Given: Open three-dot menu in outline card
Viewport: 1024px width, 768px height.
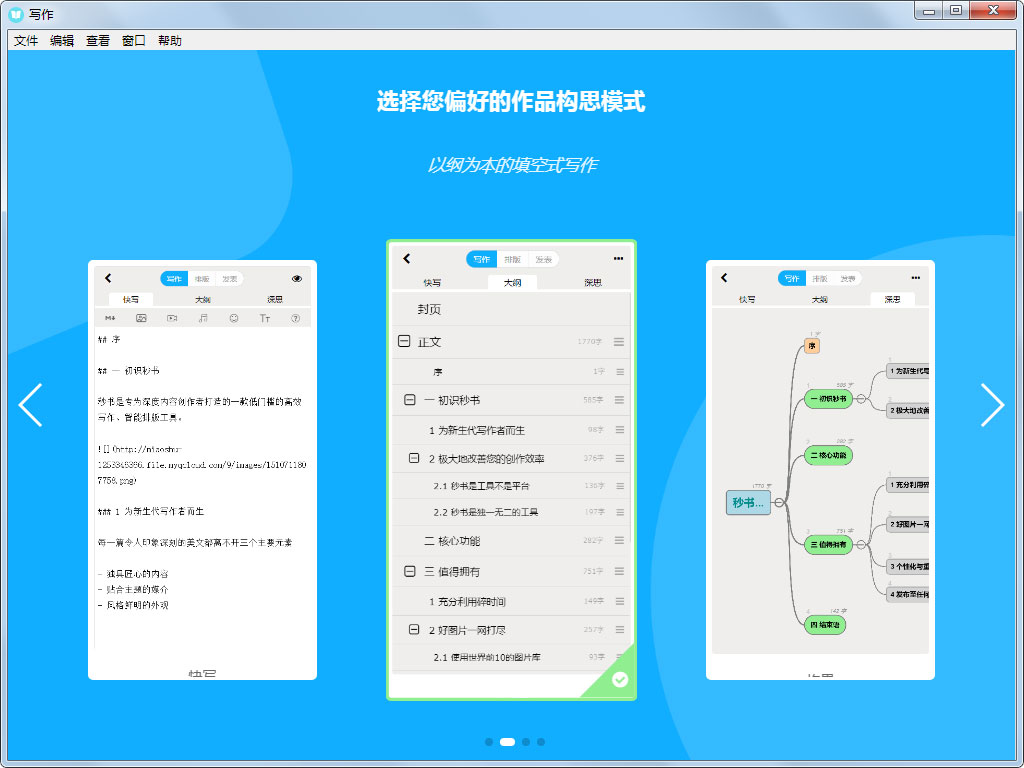Looking at the screenshot, I should tap(618, 259).
